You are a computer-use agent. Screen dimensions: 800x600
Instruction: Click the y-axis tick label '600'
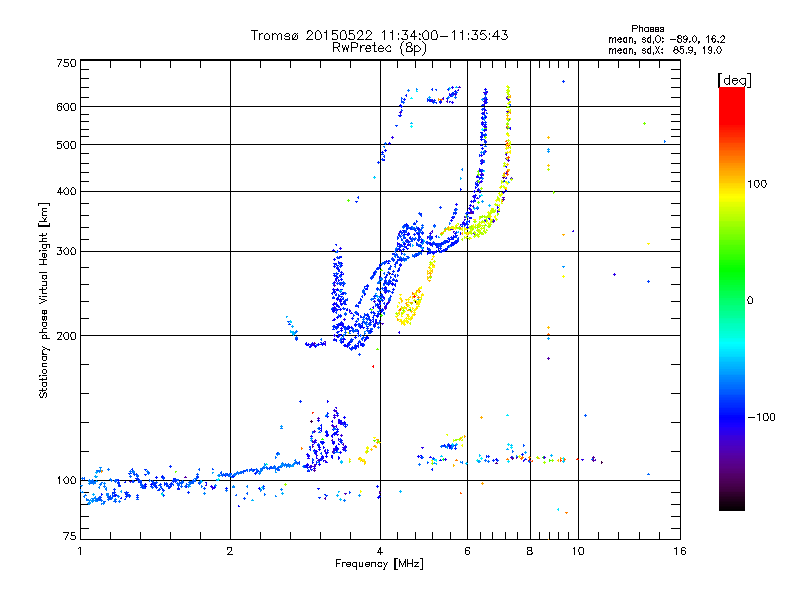66,107
